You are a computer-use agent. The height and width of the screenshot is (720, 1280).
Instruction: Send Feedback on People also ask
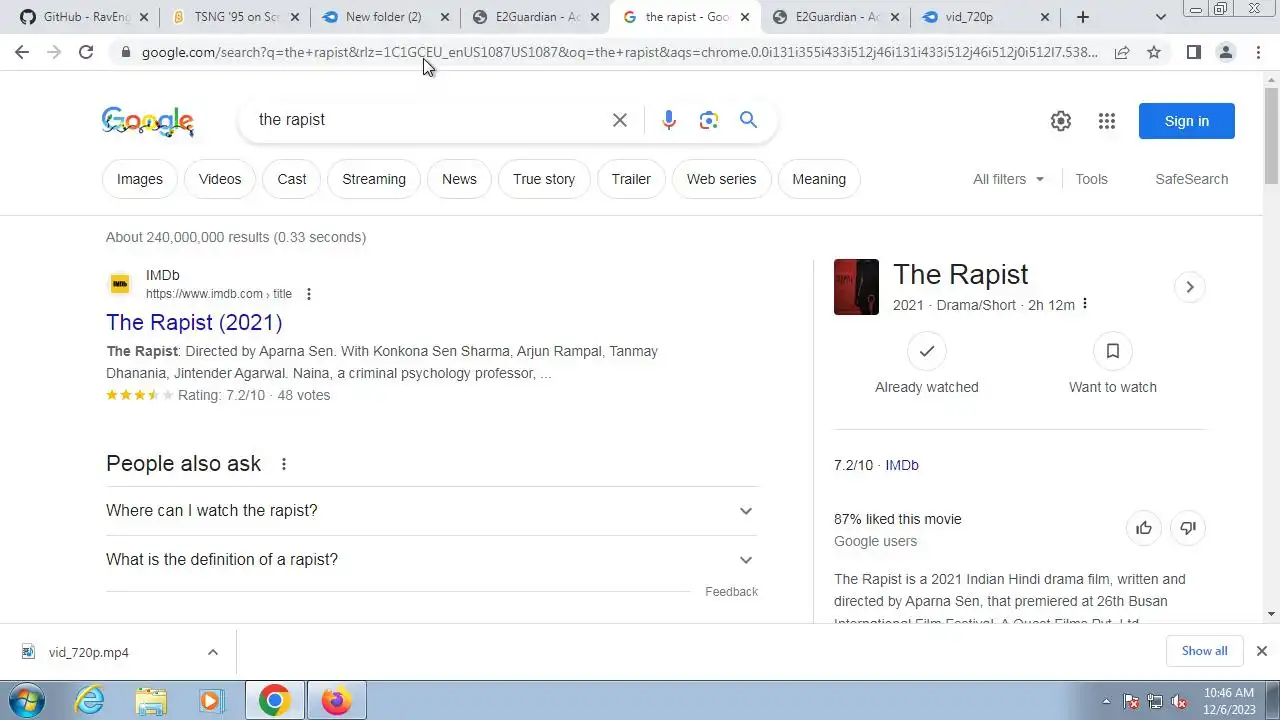pos(731,592)
